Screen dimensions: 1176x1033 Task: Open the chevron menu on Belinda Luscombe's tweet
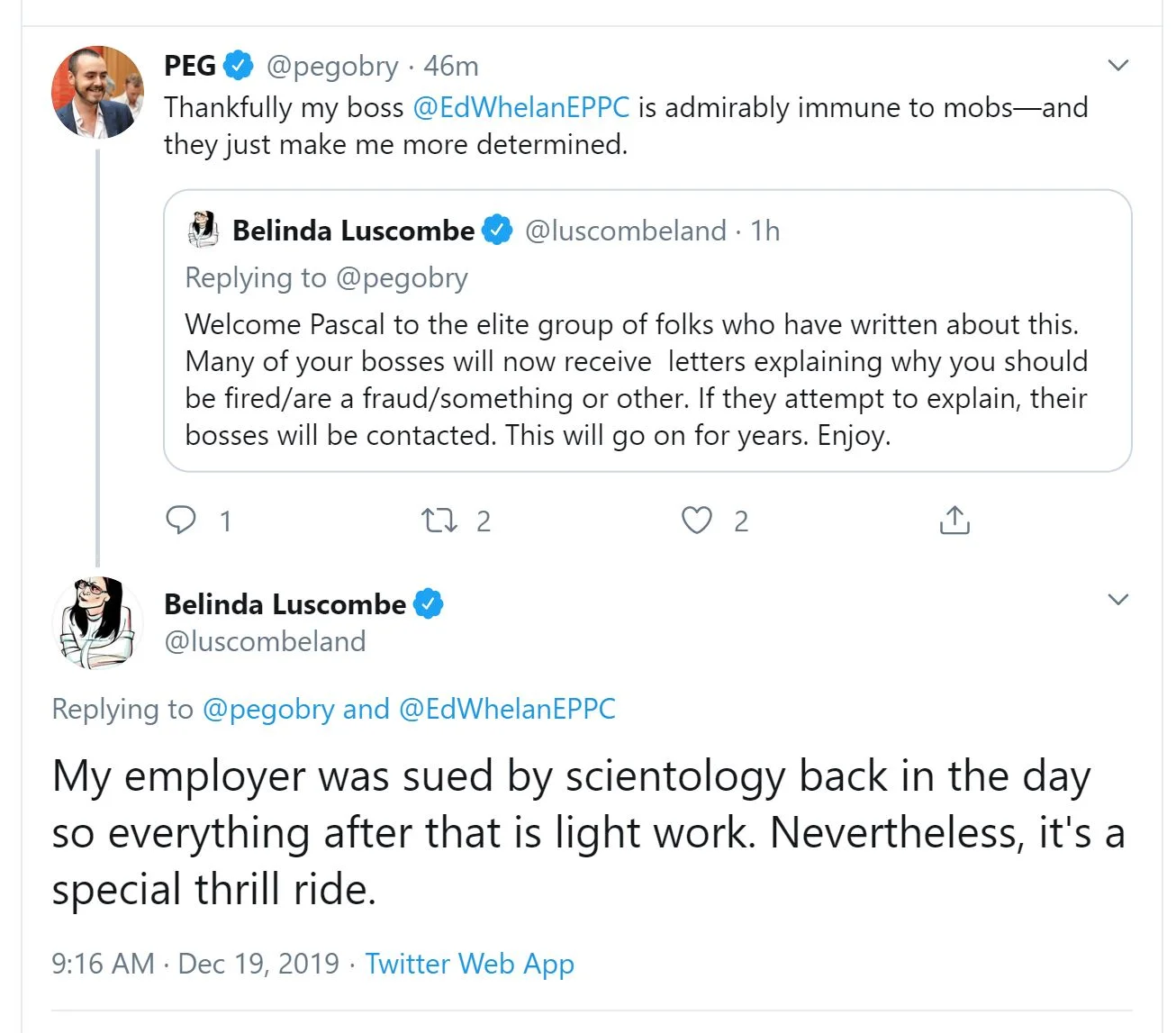click(1117, 600)
